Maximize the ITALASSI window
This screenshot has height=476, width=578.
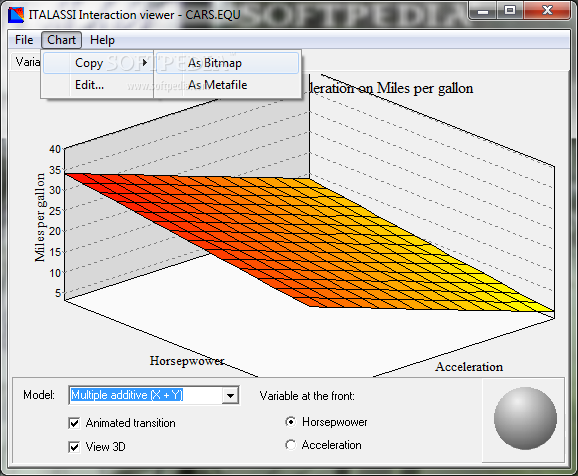coord(510,11)
